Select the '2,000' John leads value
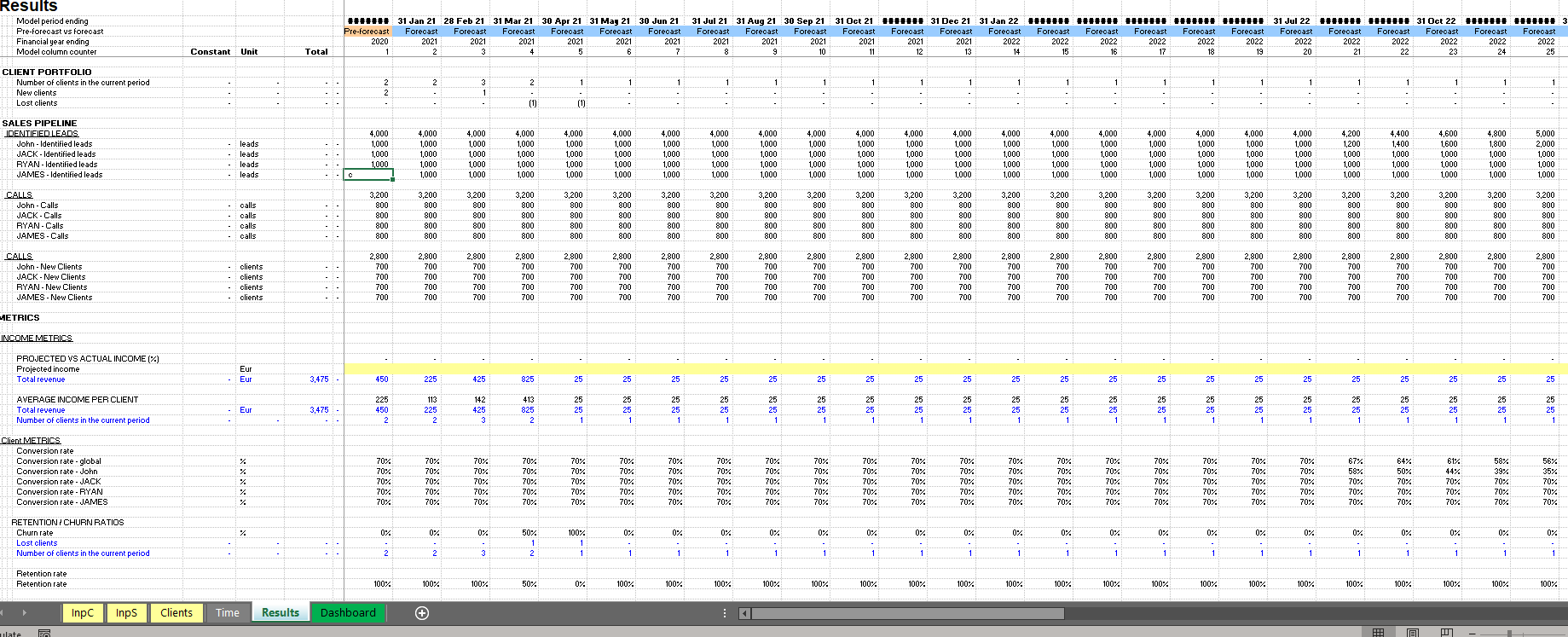1568x637 pixels. (1545, 144)
